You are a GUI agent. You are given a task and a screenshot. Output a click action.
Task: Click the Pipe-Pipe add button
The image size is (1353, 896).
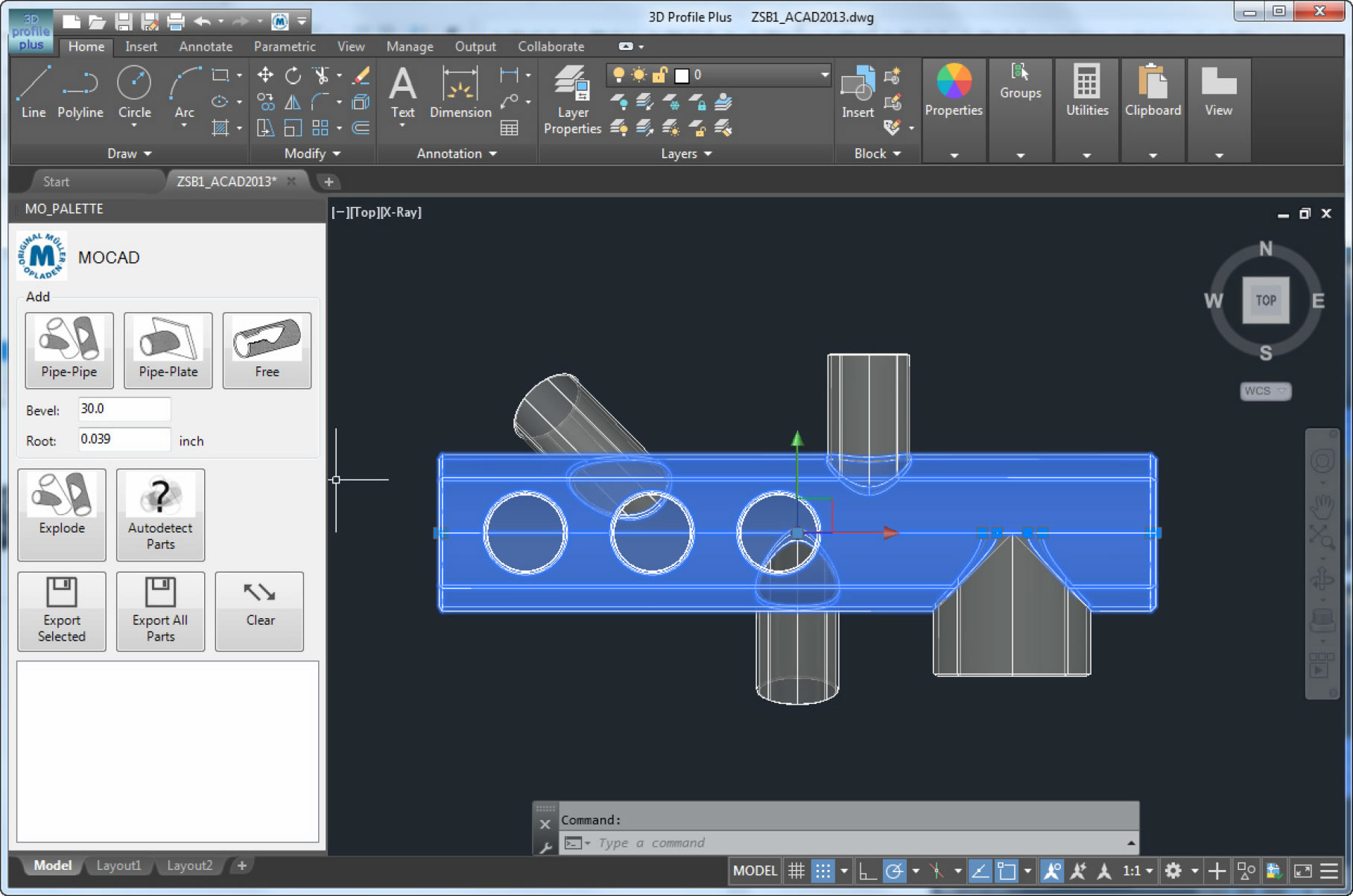[69, 349]
